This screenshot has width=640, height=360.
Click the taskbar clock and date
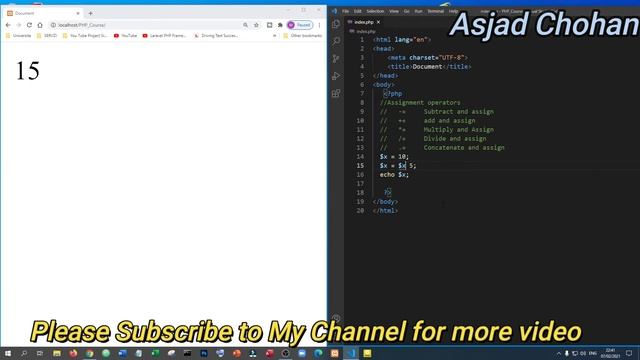(610, 353)
